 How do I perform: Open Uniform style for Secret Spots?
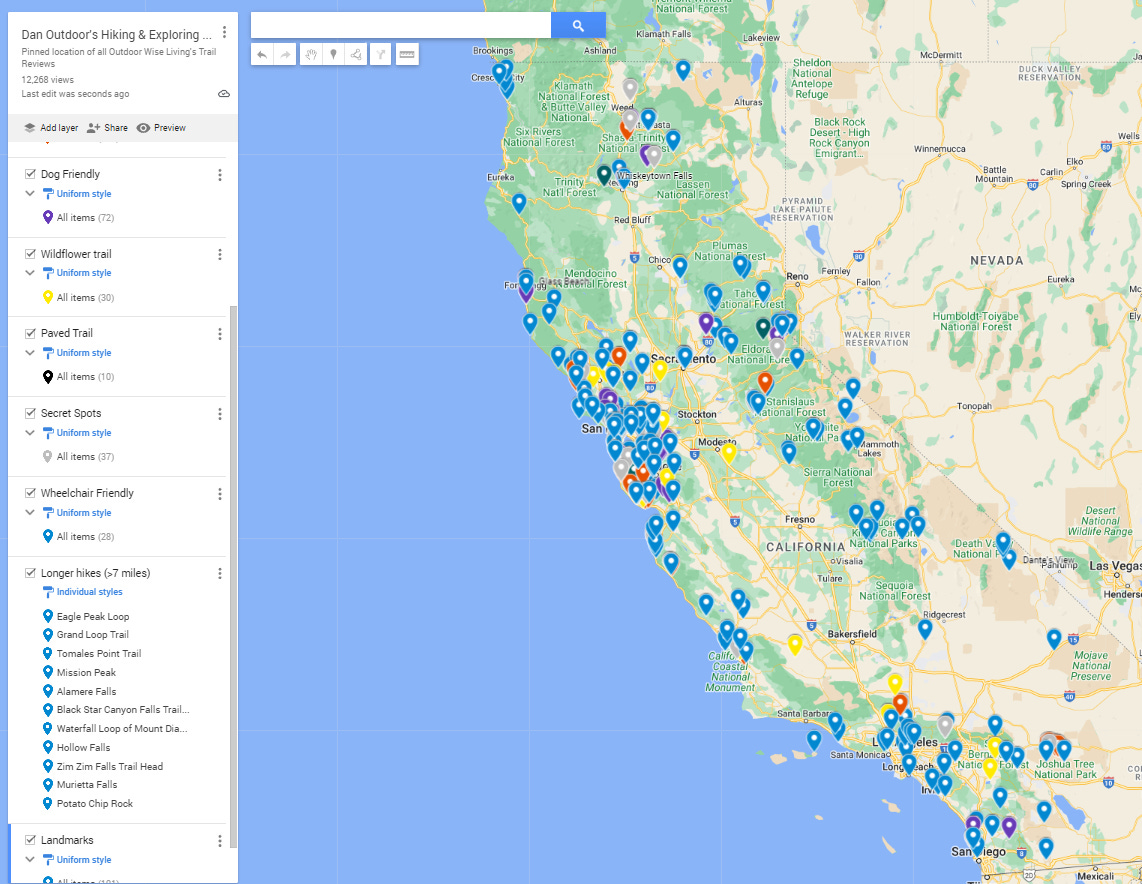[77, 433]
